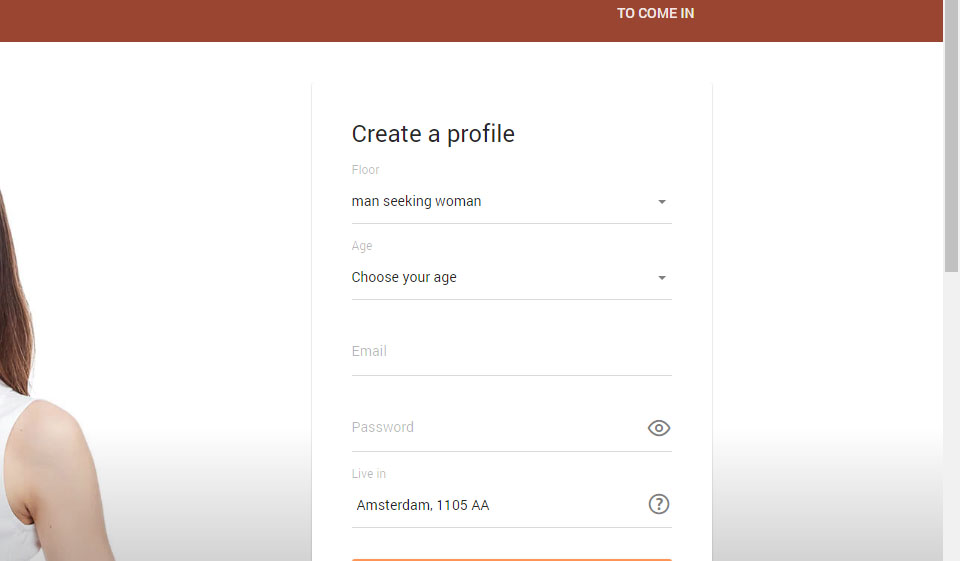The width and height of the screenshot is (960, 561).
Task: Click the 'Age' field label
Action: [x=361, y=246]
